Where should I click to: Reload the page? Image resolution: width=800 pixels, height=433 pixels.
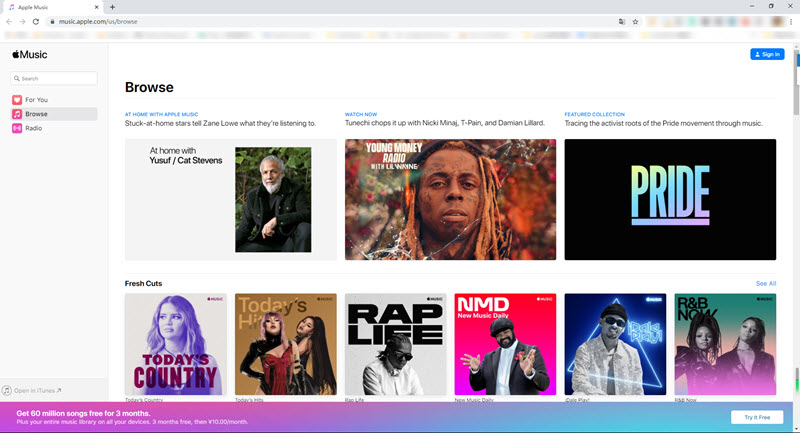click(x=36, y=21)
